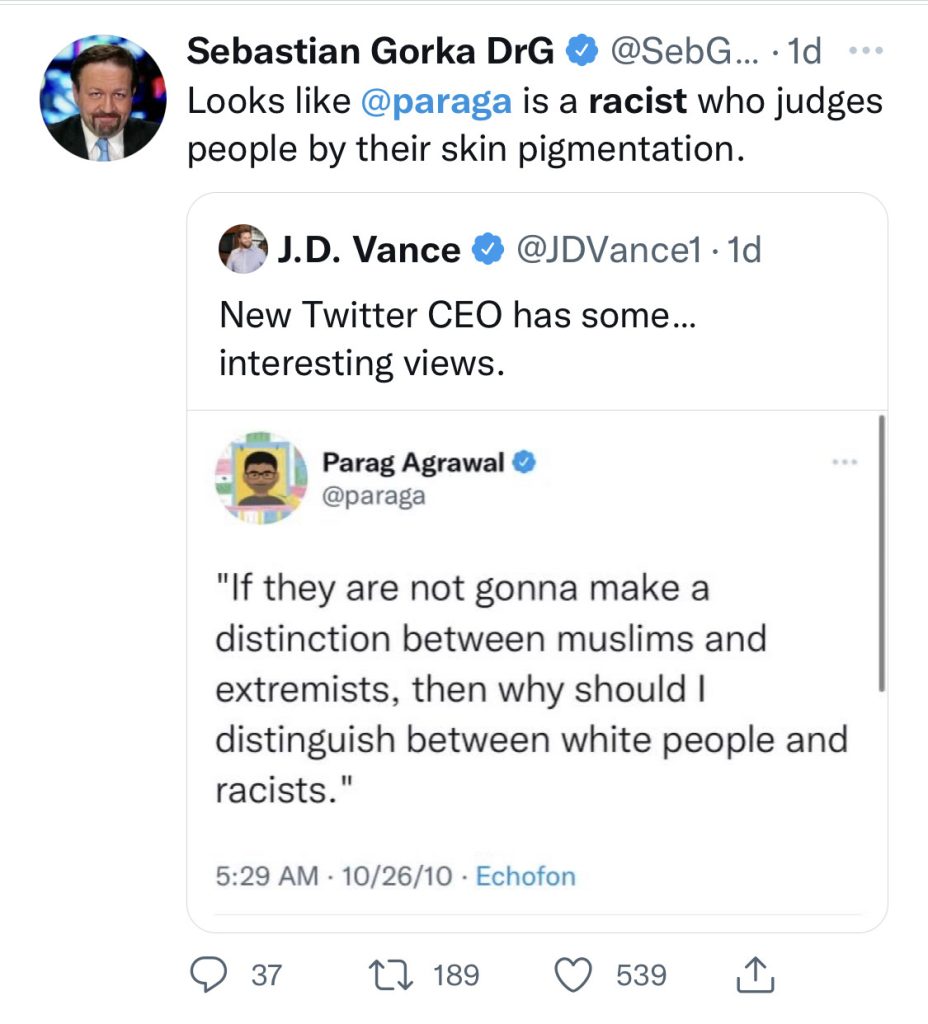Click the Sebastian Gorka DrG display name
The image size is (928, 1024).
tap(370, 51)
